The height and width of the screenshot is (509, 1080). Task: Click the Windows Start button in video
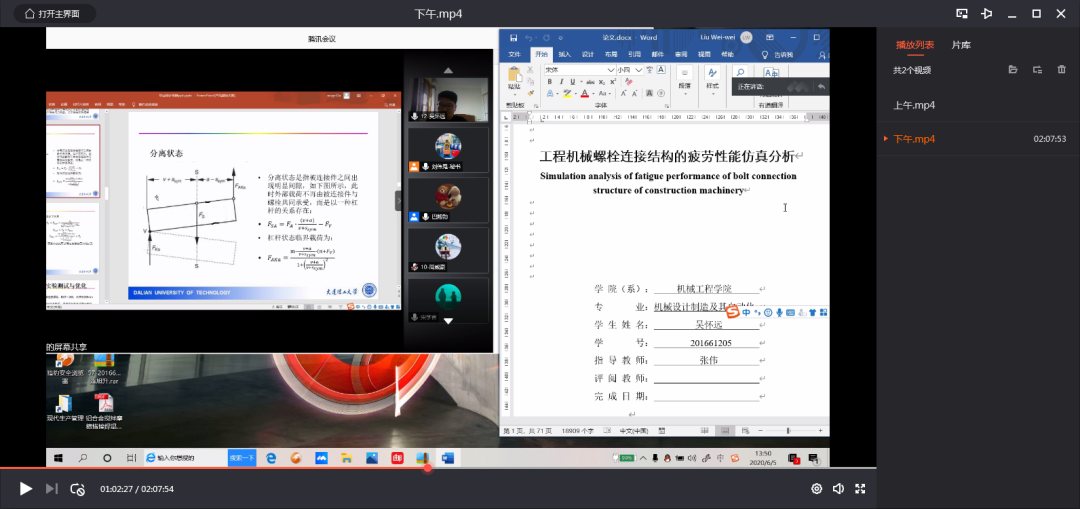click(59, 458)
